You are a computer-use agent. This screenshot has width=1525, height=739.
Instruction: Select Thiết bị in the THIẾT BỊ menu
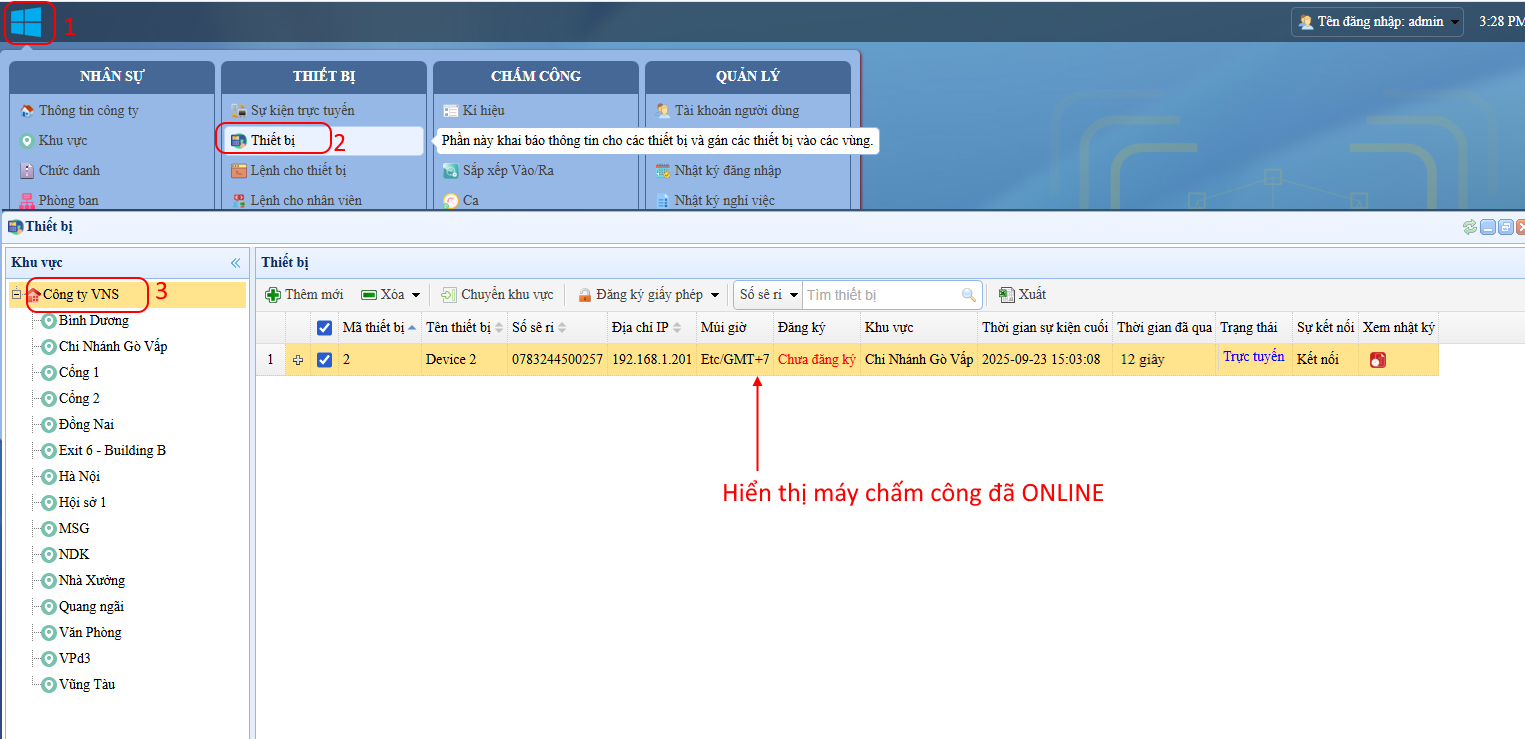(x=273, y=140)
